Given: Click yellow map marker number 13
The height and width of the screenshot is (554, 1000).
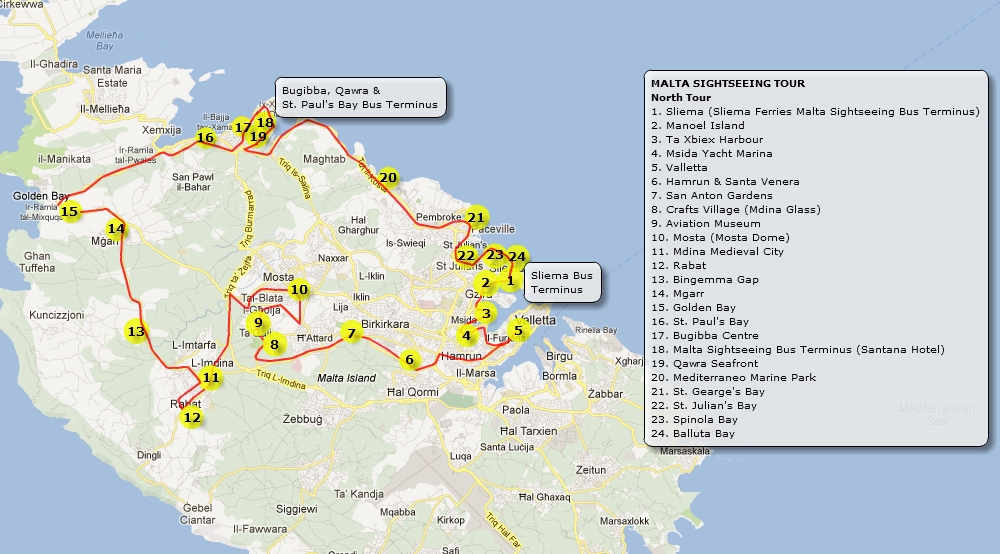Looking at the screenshot, I should tap(136, 332).
